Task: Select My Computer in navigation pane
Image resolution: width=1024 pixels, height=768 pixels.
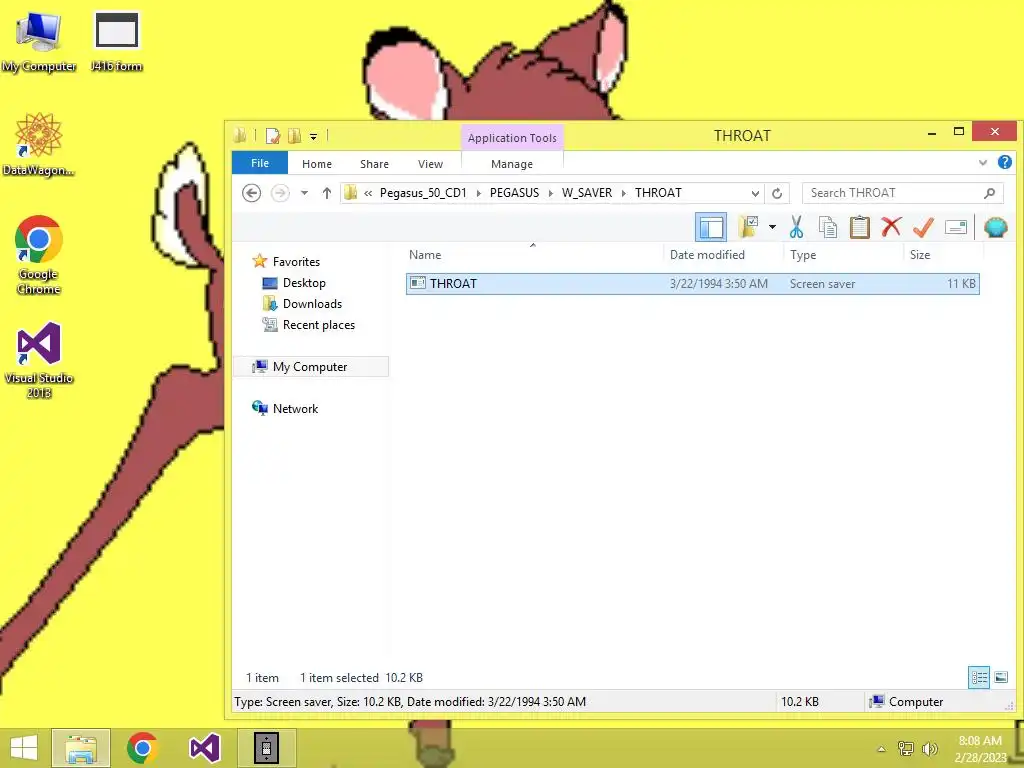Action: [x=310, y=366]
